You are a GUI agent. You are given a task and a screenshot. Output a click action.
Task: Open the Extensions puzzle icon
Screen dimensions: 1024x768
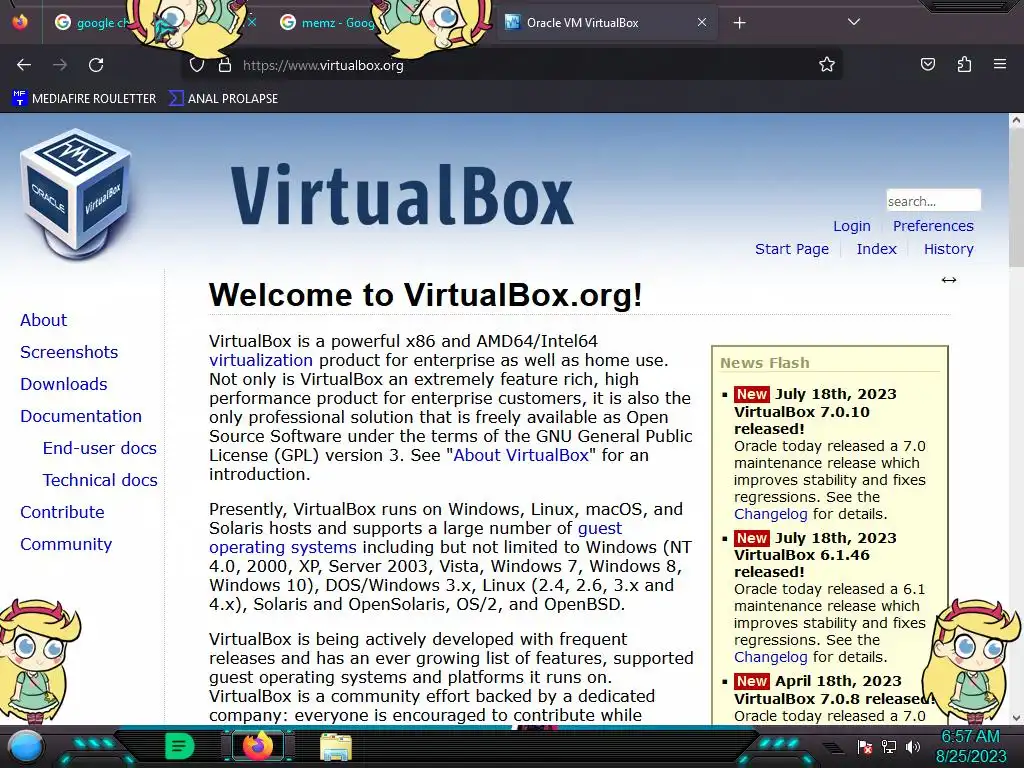(964, 64)
